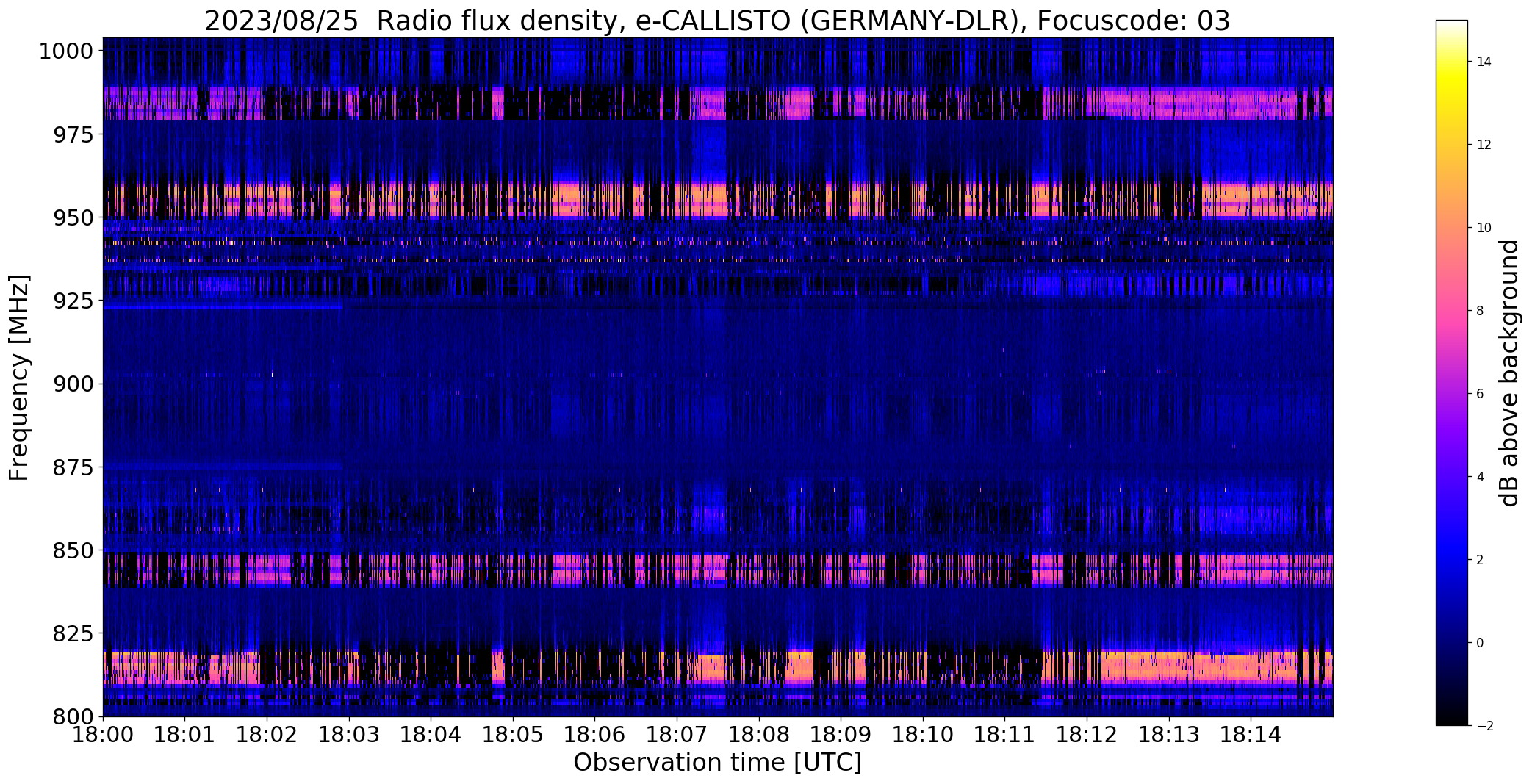Click the 825 MHz frequency tick label
This screenshot has width=1532, height=784.
click(x=73, y=633)
